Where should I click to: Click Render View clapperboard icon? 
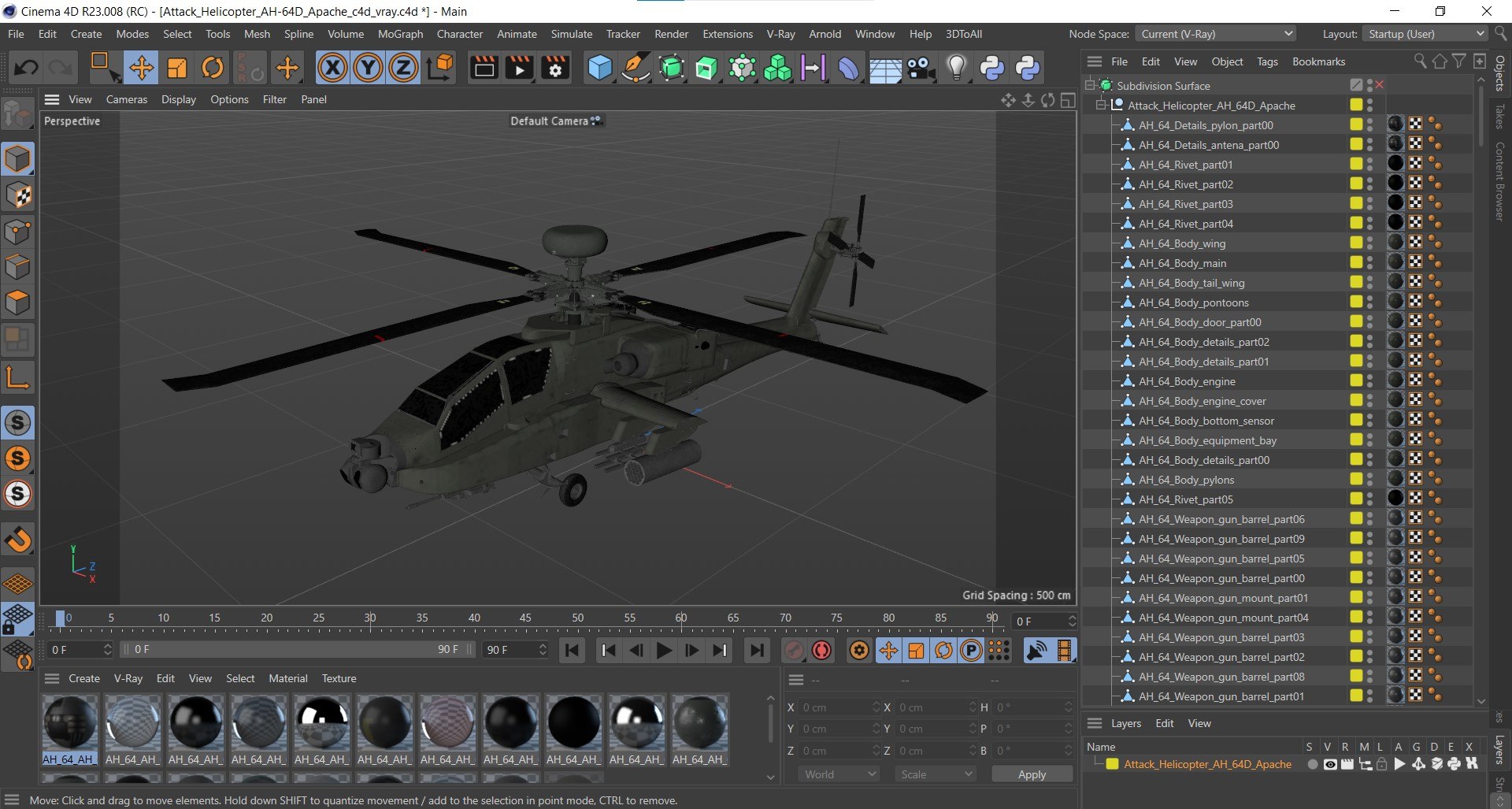pos(484,68)
